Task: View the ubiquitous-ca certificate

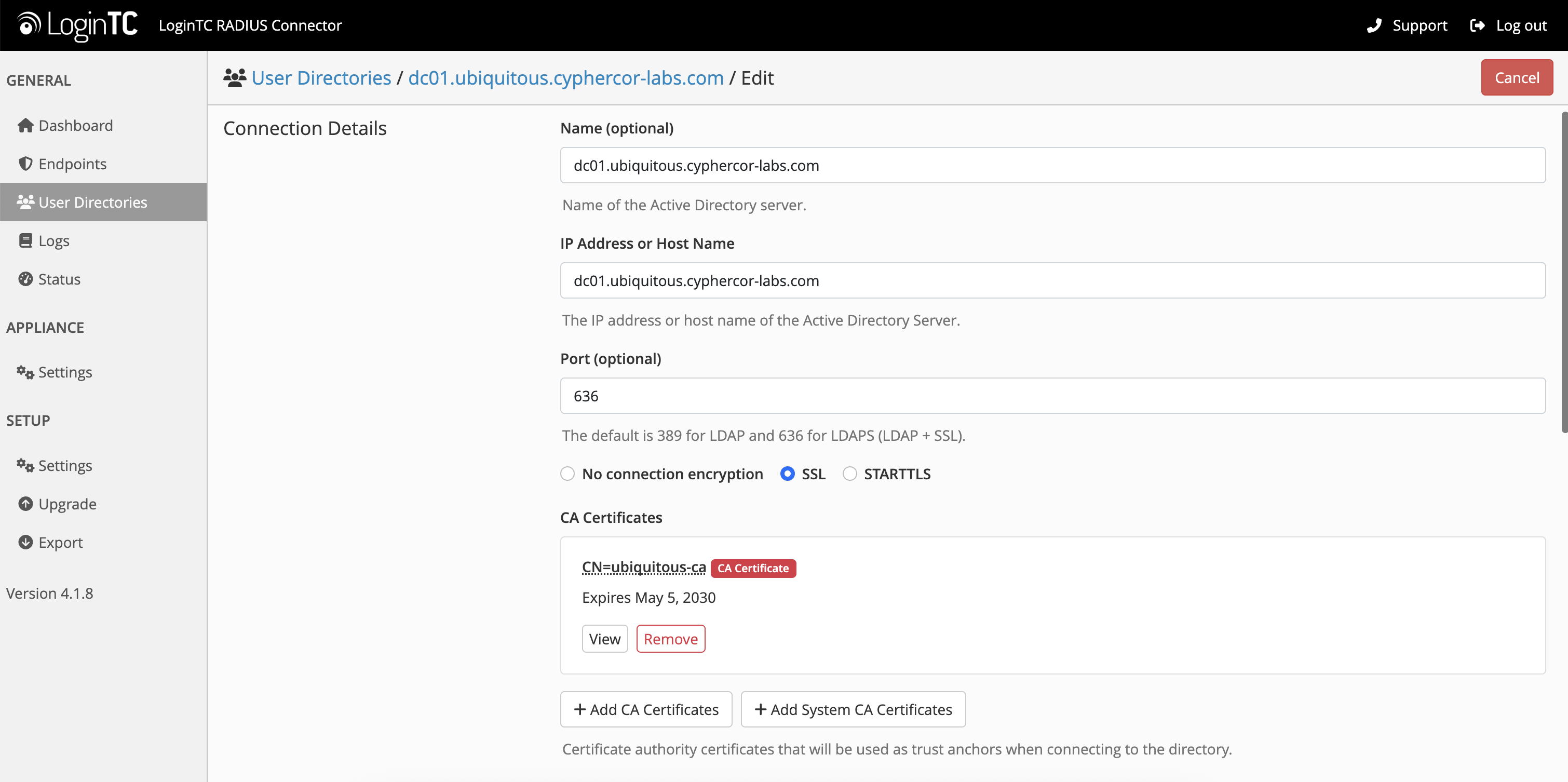Action: point(604,638)
